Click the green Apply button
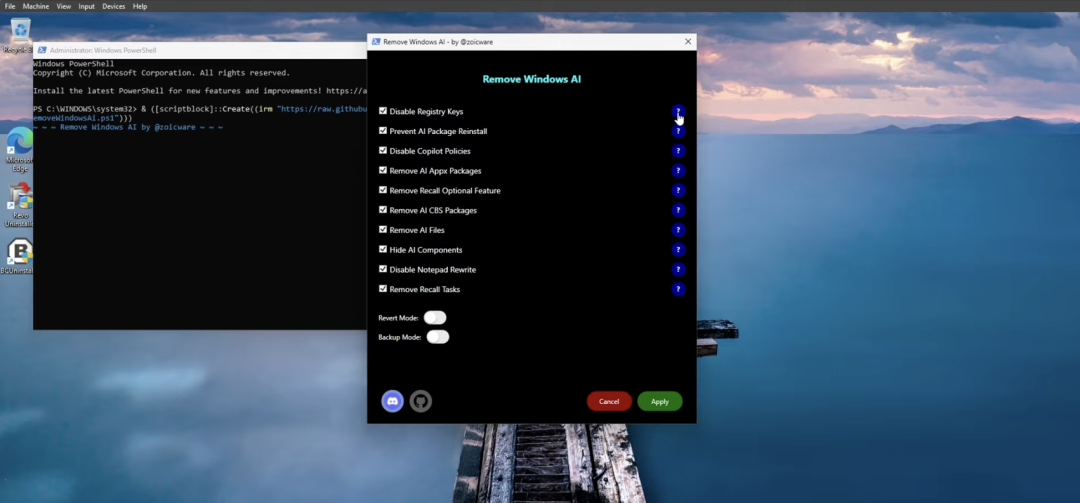Screen dimensions: 1080x503 tap(660, 402)
